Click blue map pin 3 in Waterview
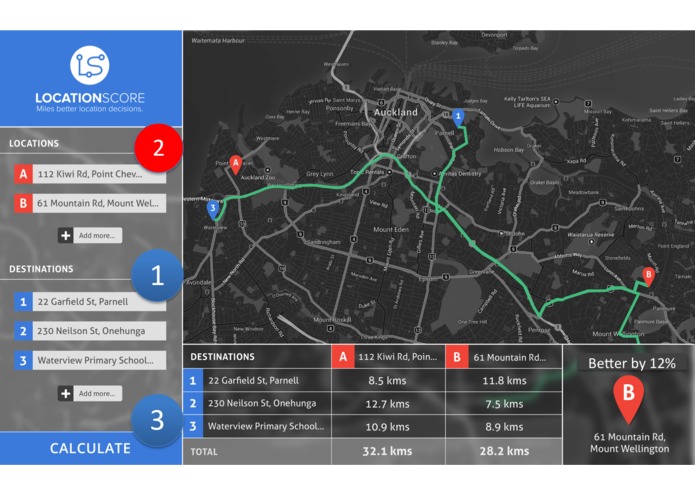 pyautogui.click(x=213, y=209)
